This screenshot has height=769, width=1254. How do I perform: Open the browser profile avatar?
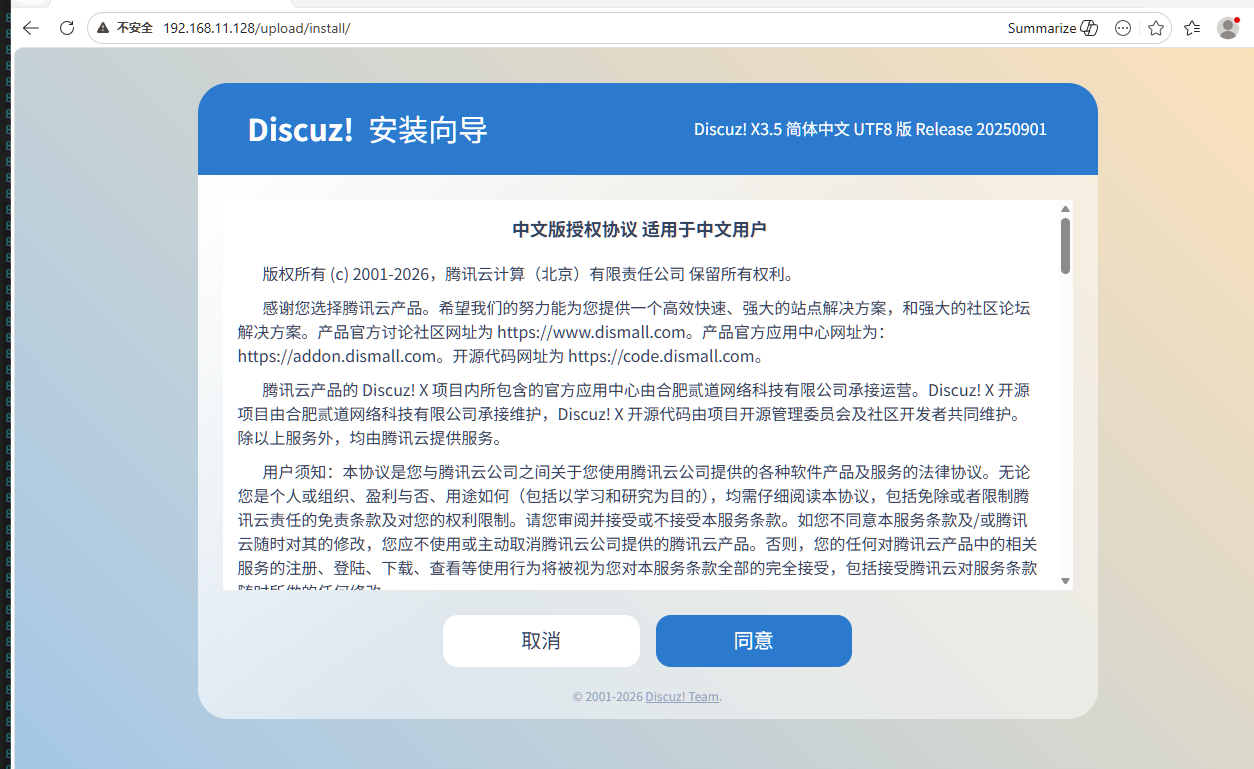point(1228,28)
